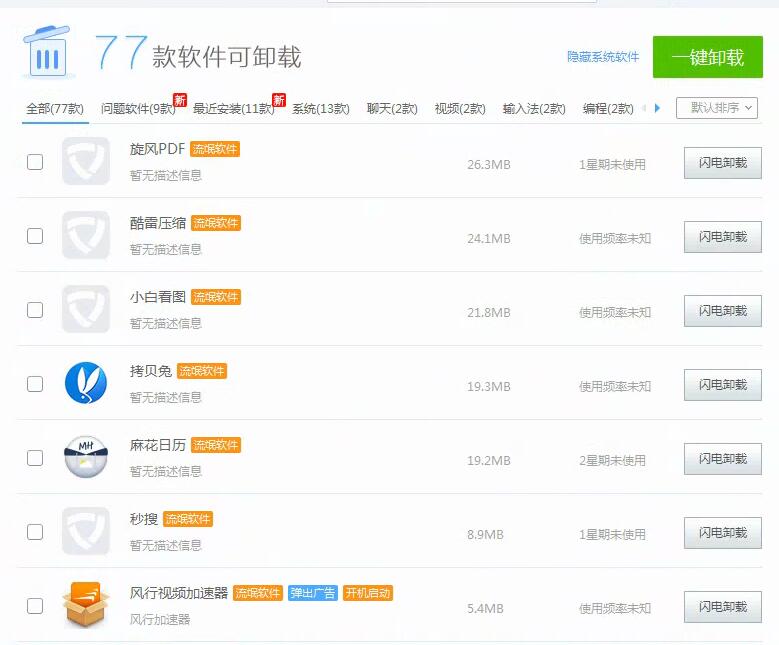Uninstall 小白看图 with 闪电卸载
Viewport: 779px width, 645px height.
click(x=723, y=311)
